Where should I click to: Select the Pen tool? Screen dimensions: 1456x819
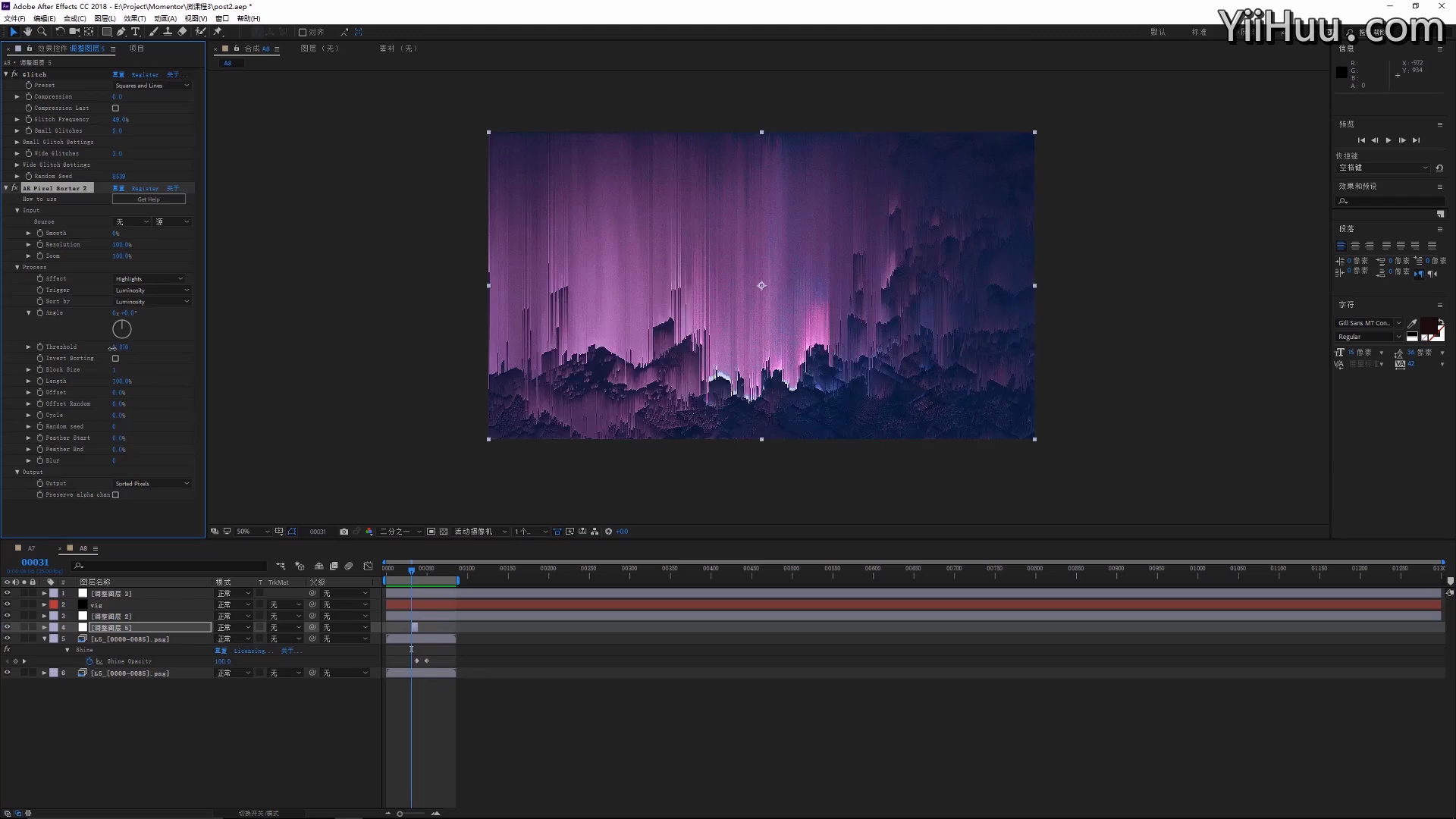click(121, 32)
